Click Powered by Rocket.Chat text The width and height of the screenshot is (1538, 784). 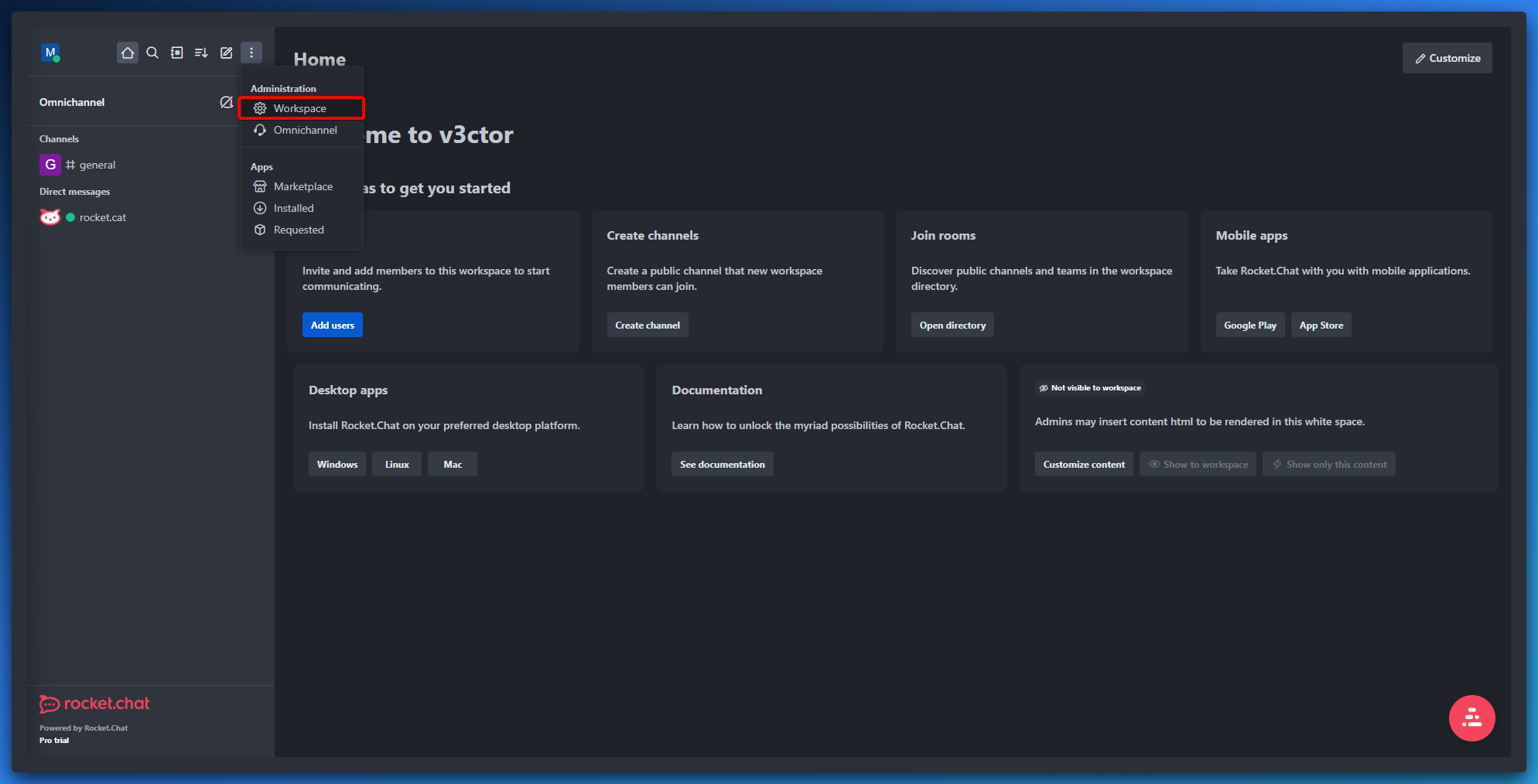(x=84, y=728)
